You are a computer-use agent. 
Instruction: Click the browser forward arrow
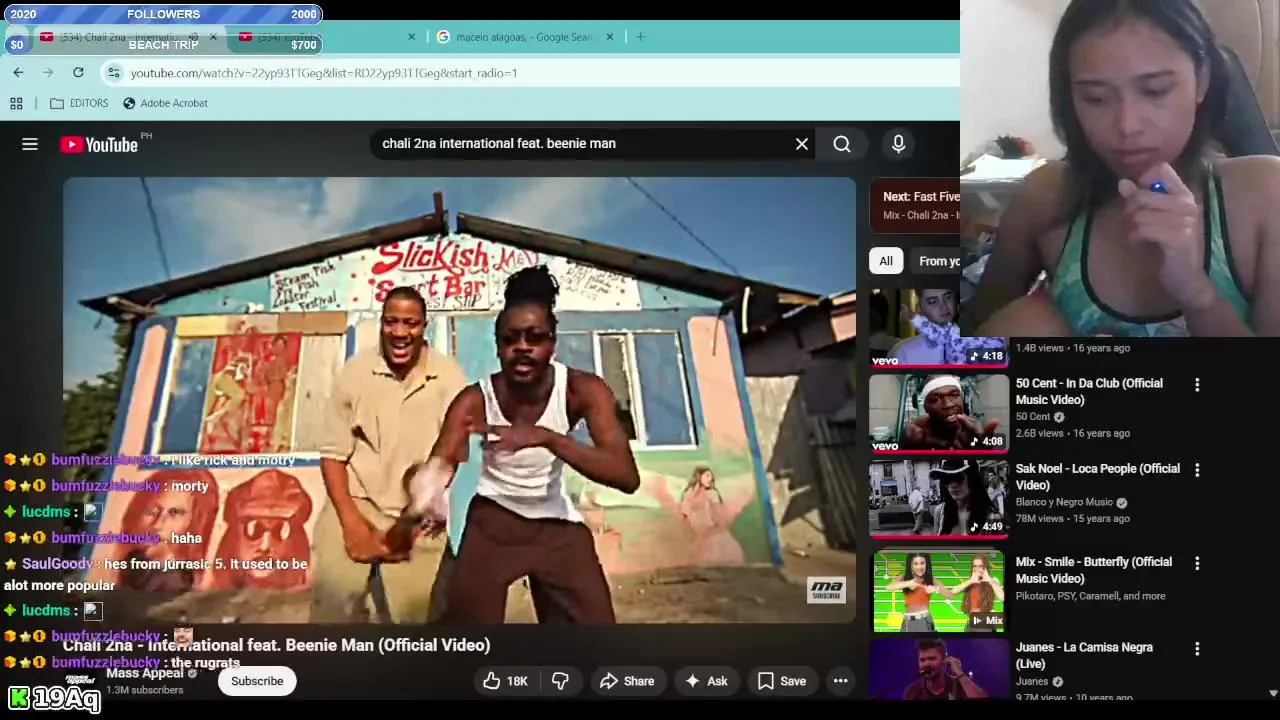[48, 72]
